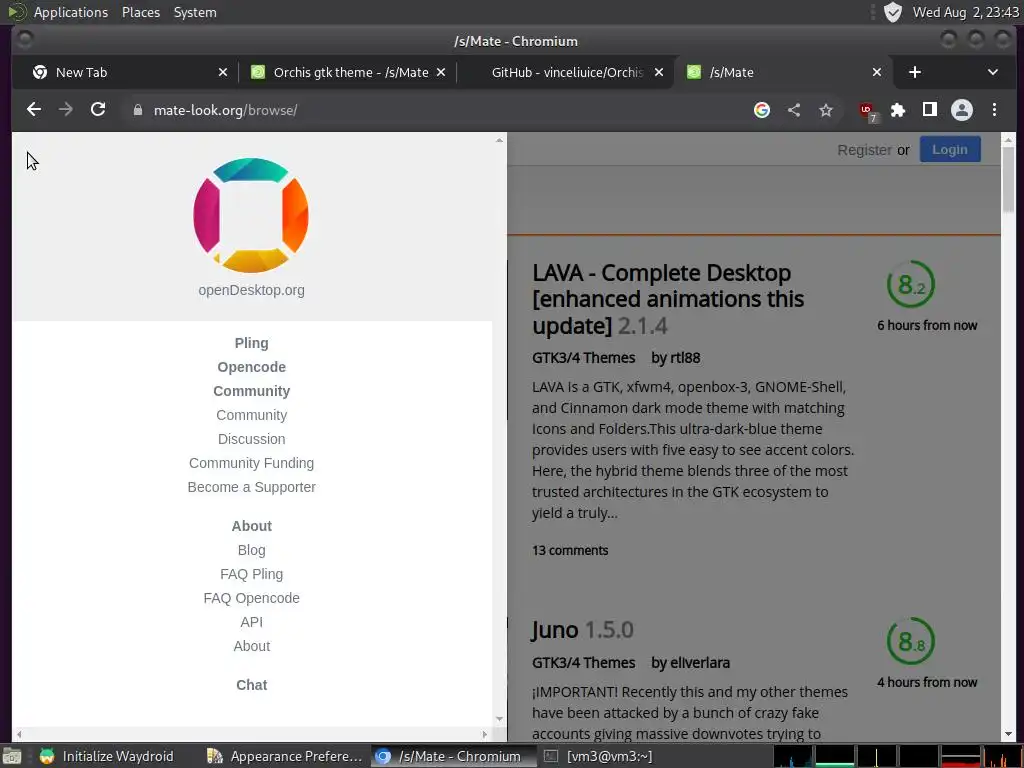Close the New Tab tab
Screen dimensions: 1024x768
[223, 72]
